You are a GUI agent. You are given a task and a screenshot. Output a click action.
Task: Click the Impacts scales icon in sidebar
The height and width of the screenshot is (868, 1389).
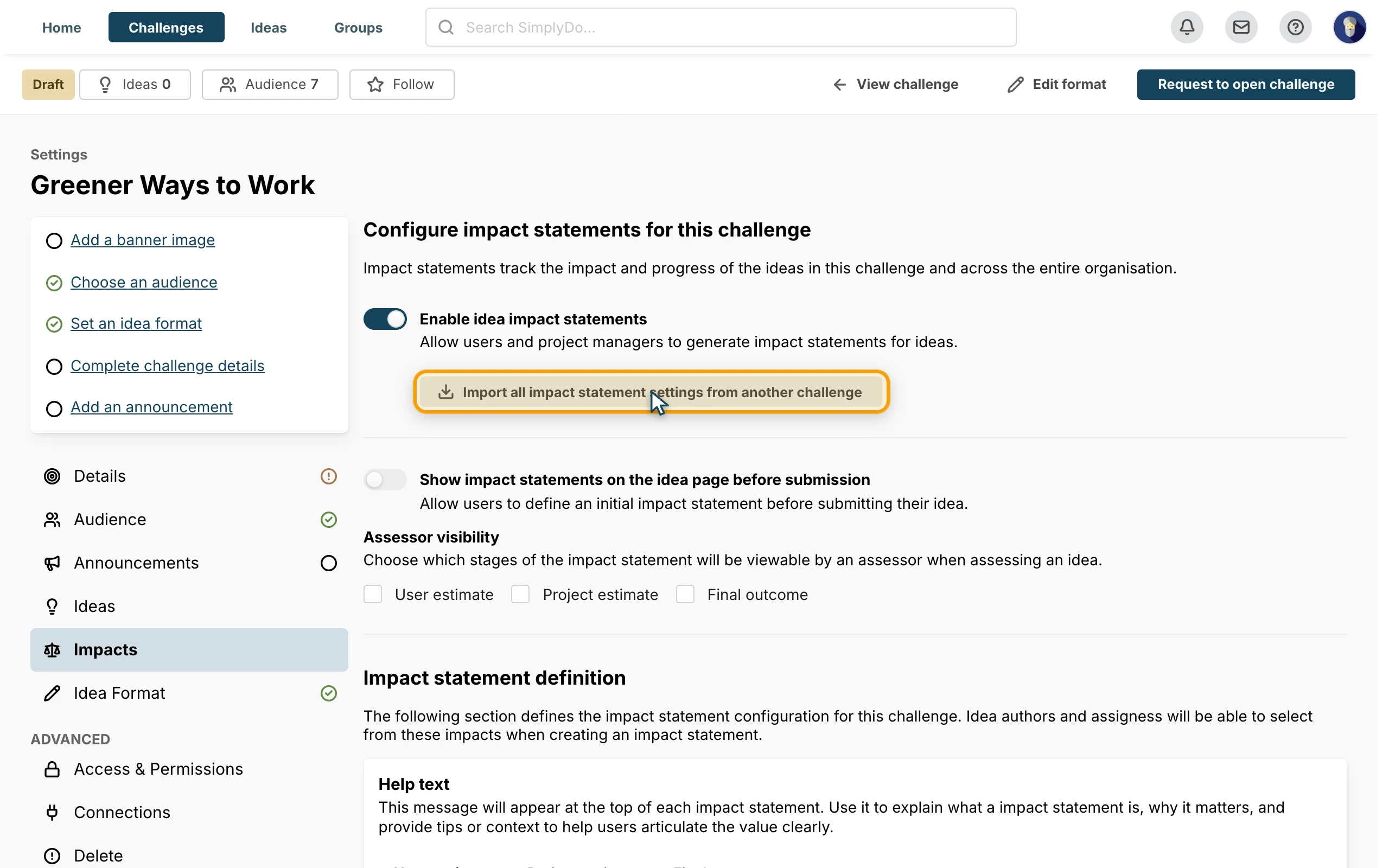tap(52, 650)
